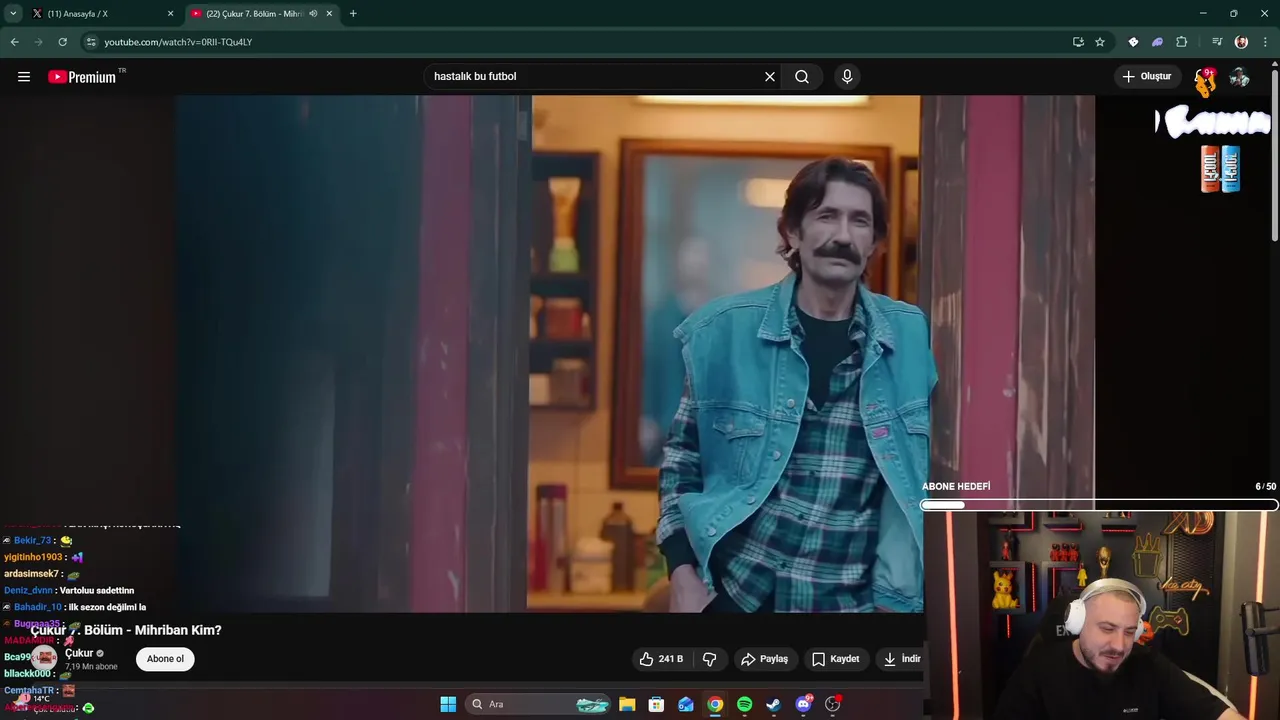Click the youtube.com address bar URL
This screenshot has width=1280, height=720.
coord(178,42)
